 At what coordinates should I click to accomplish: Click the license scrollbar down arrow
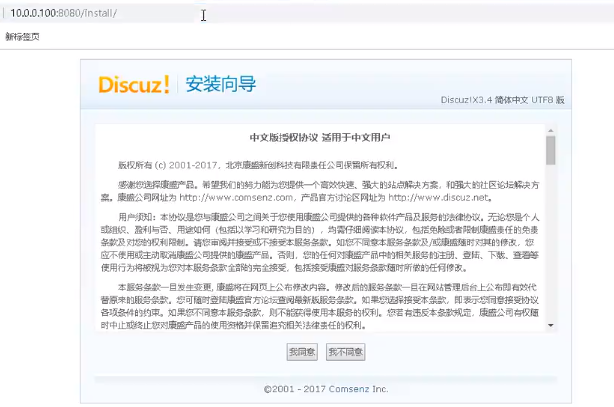pyautogui.click(x=551, y=325)
